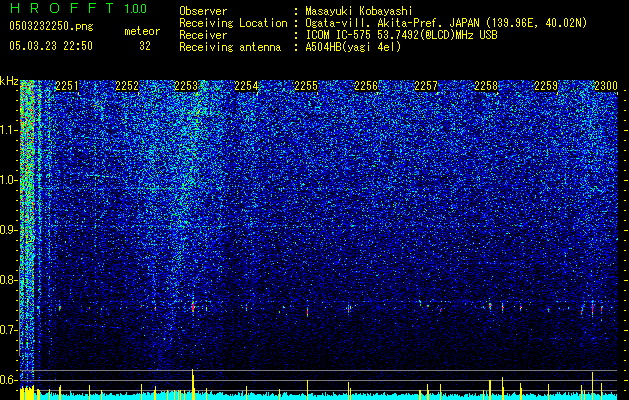Click the 0.7 kHz axis label

(9, 330)
